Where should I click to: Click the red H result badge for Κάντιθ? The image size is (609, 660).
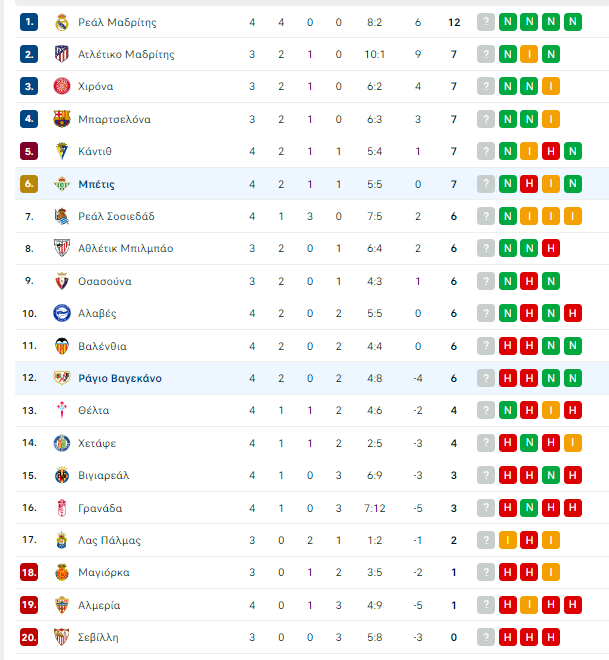coord(551,151)
